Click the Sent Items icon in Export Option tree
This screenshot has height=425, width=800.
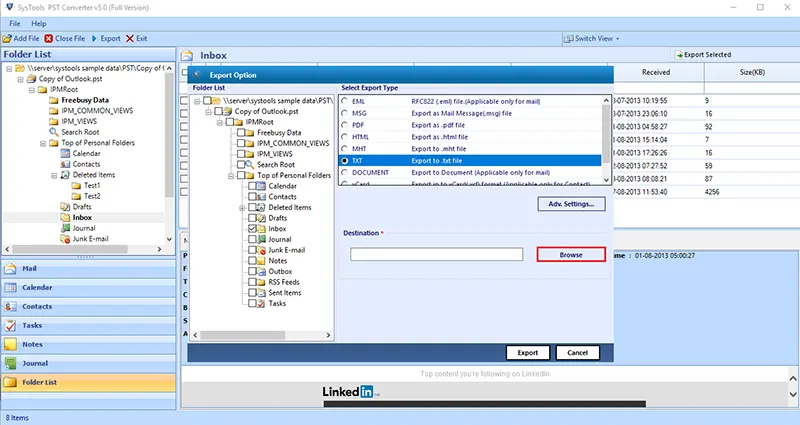pyautogui.click(x=261, y=292)
